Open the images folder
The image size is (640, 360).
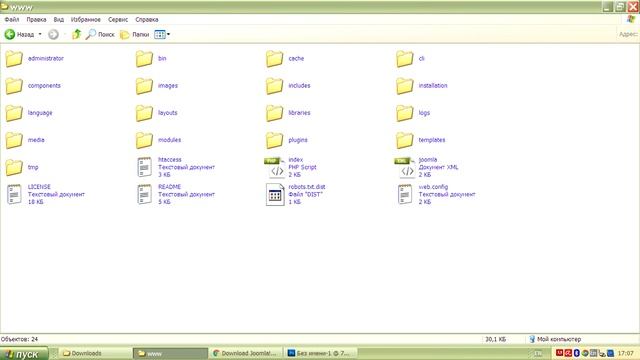157,86
